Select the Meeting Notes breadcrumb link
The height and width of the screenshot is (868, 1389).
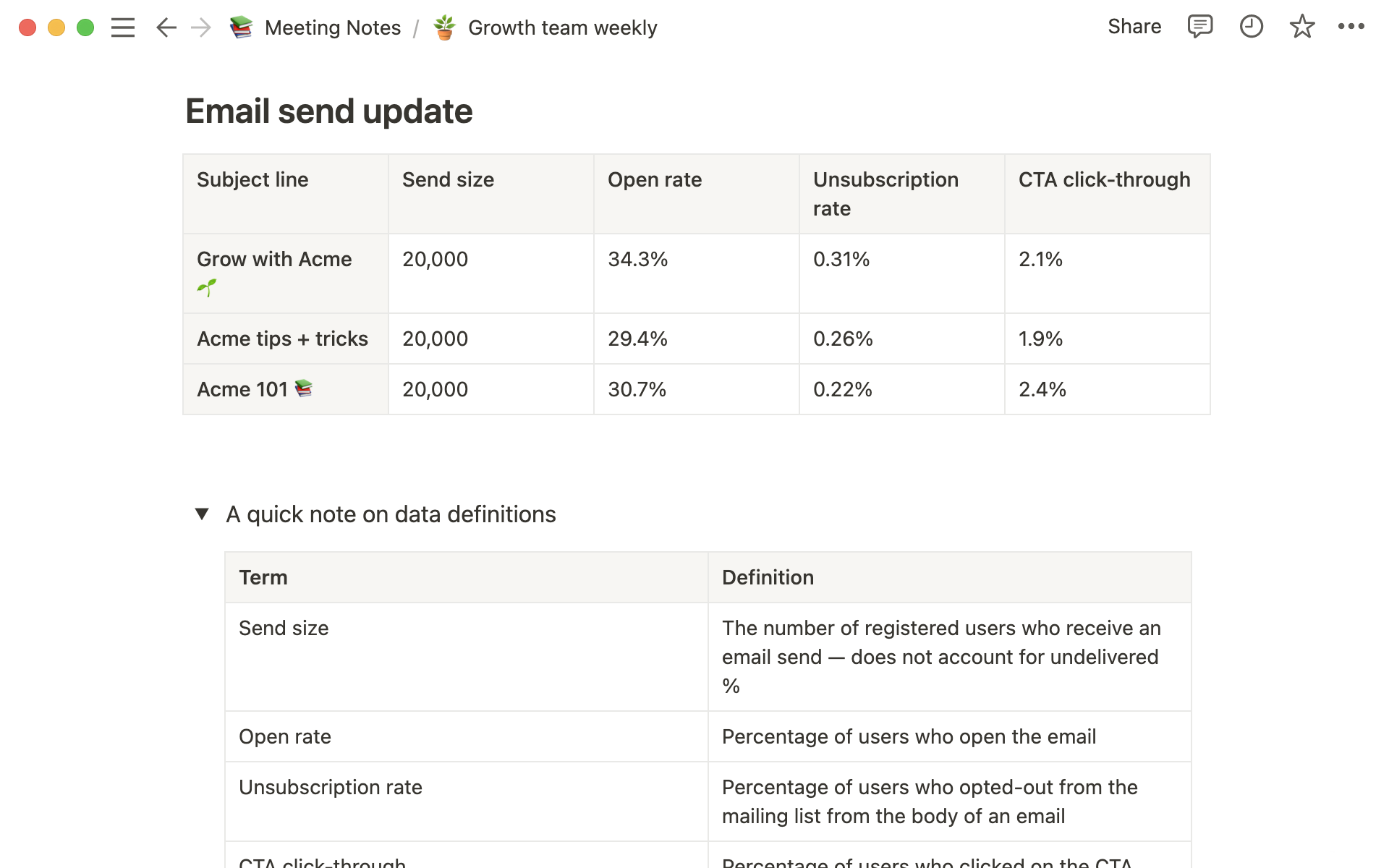tap(332, 27)
